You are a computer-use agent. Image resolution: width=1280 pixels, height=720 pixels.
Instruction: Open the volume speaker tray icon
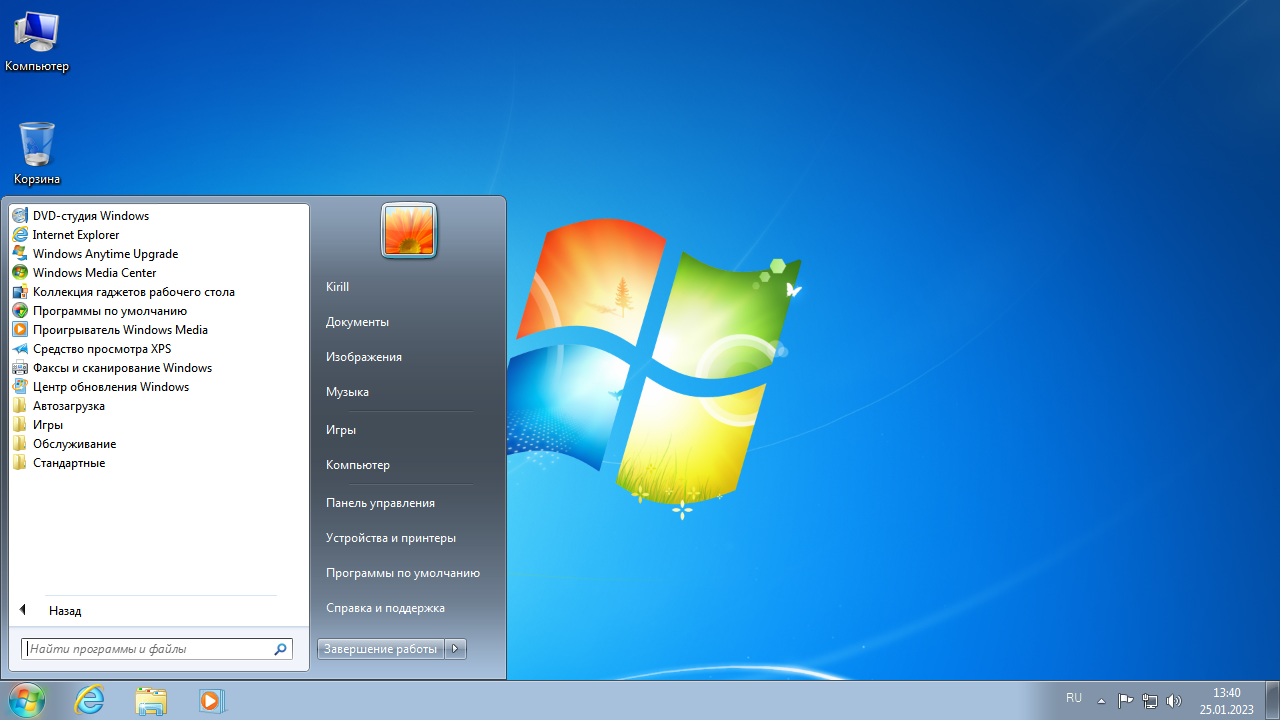pos(1174,700)
